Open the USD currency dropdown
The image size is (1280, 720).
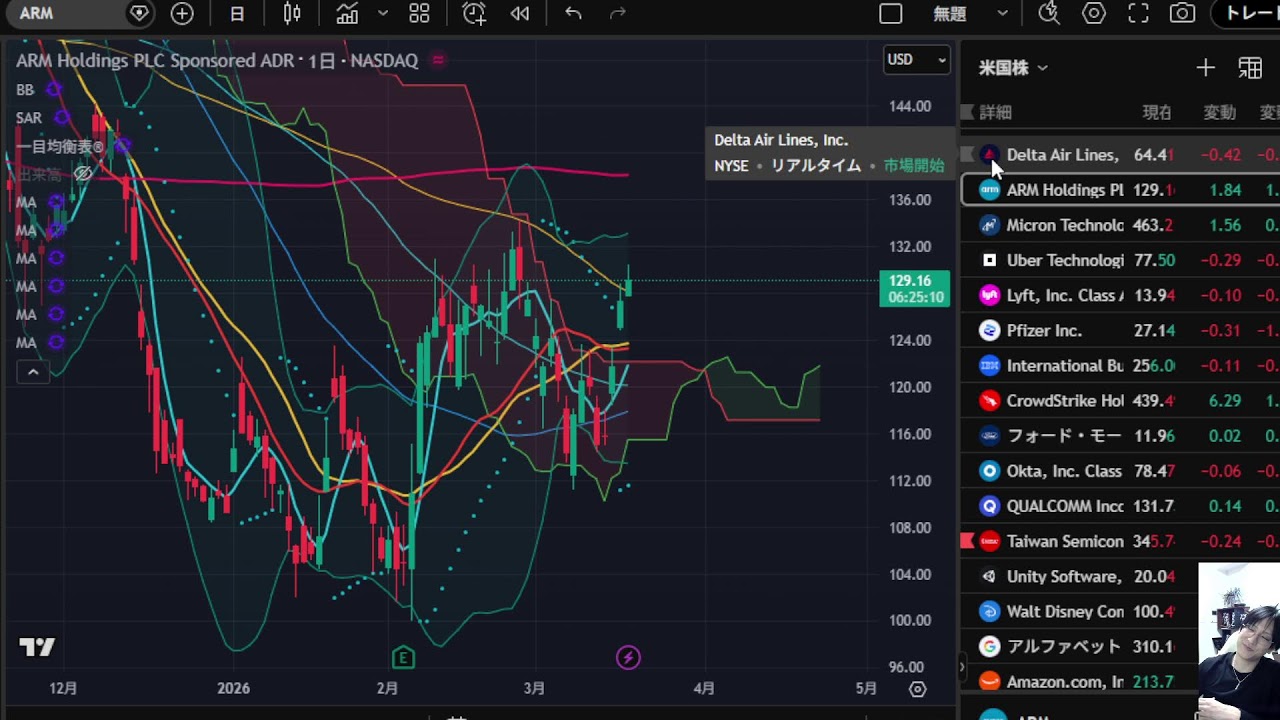(917, 60)
